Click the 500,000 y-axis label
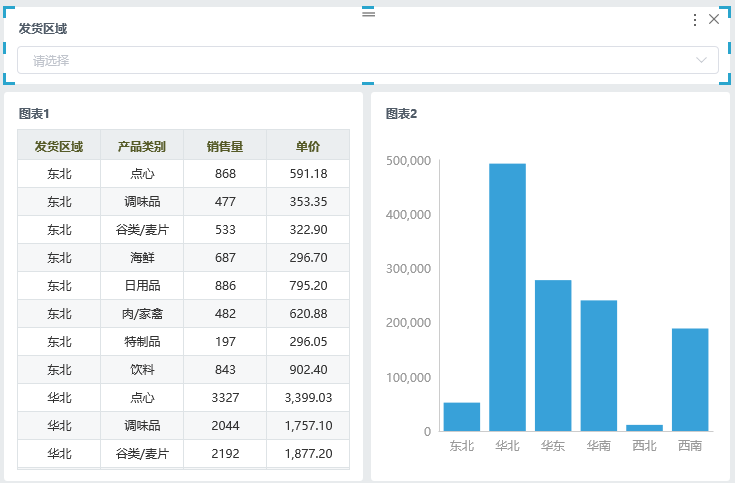Viewport: 735px width, 483px height. (408, 161)
